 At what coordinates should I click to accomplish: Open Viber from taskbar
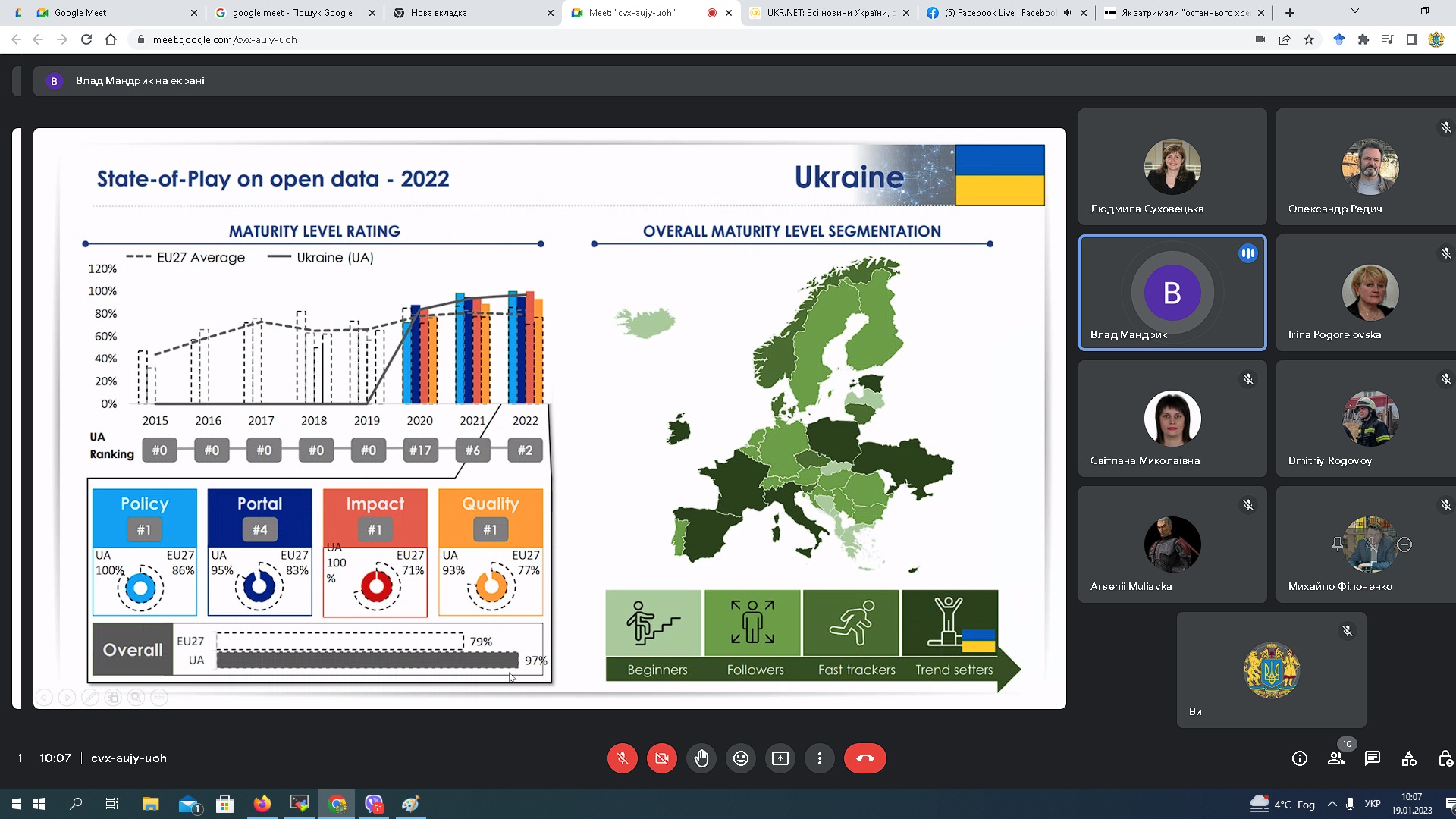[x=374, y=804]
